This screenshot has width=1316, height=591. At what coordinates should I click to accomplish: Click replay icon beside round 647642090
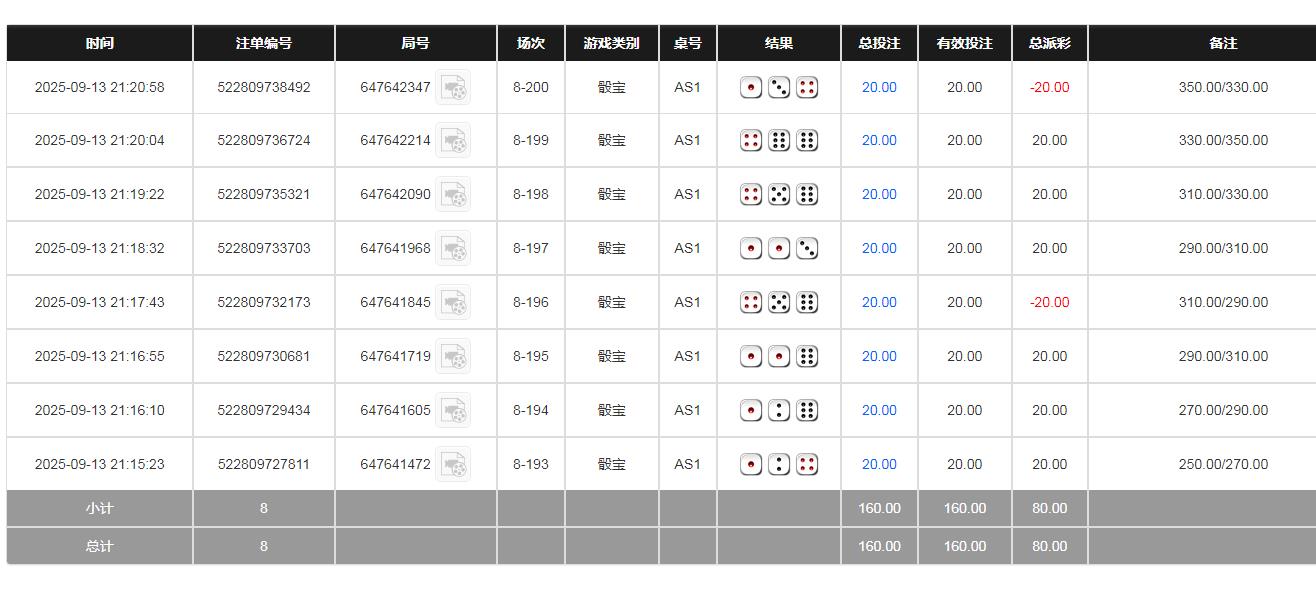coord(453,195)
